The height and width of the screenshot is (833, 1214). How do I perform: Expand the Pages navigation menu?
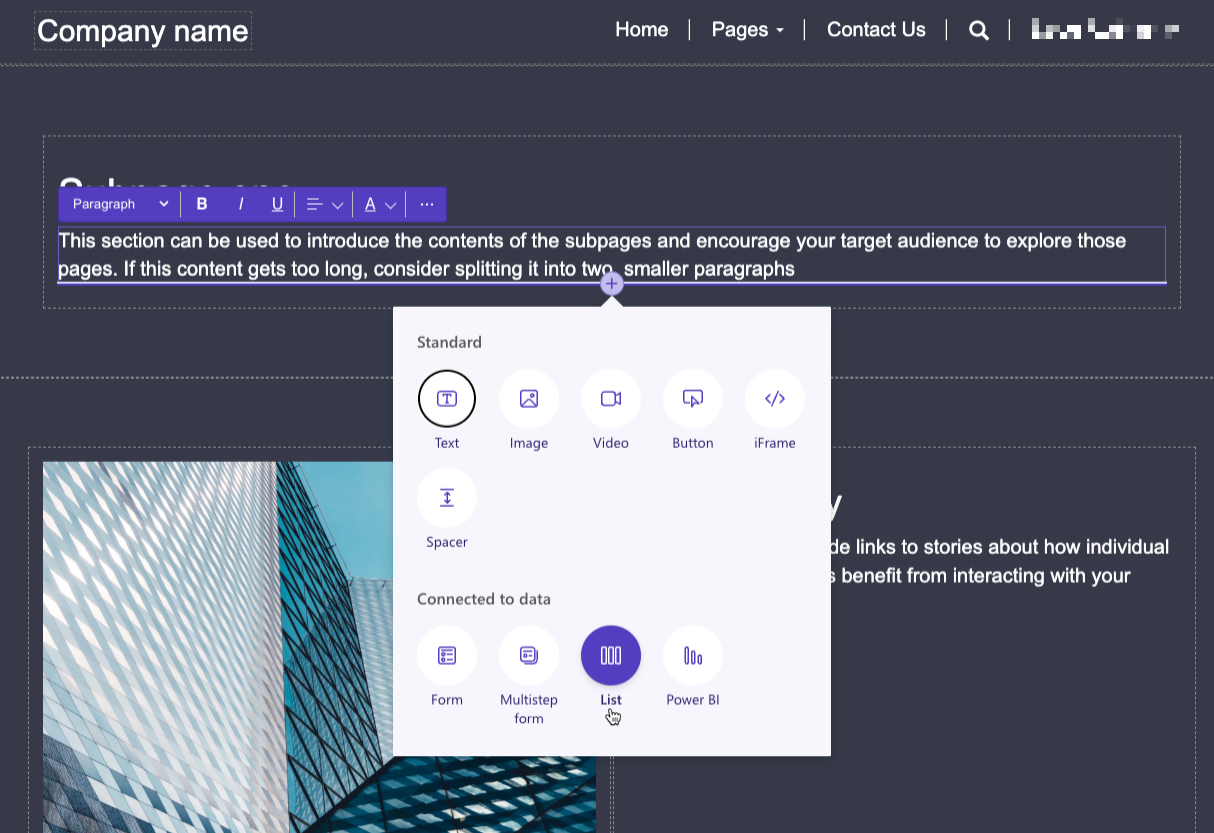[747, 30]
